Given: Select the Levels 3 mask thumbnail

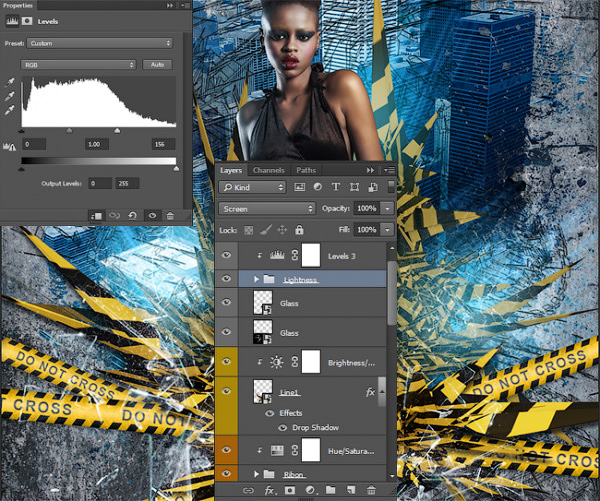Looking at the screenshot, I should [x=311, y=255].
